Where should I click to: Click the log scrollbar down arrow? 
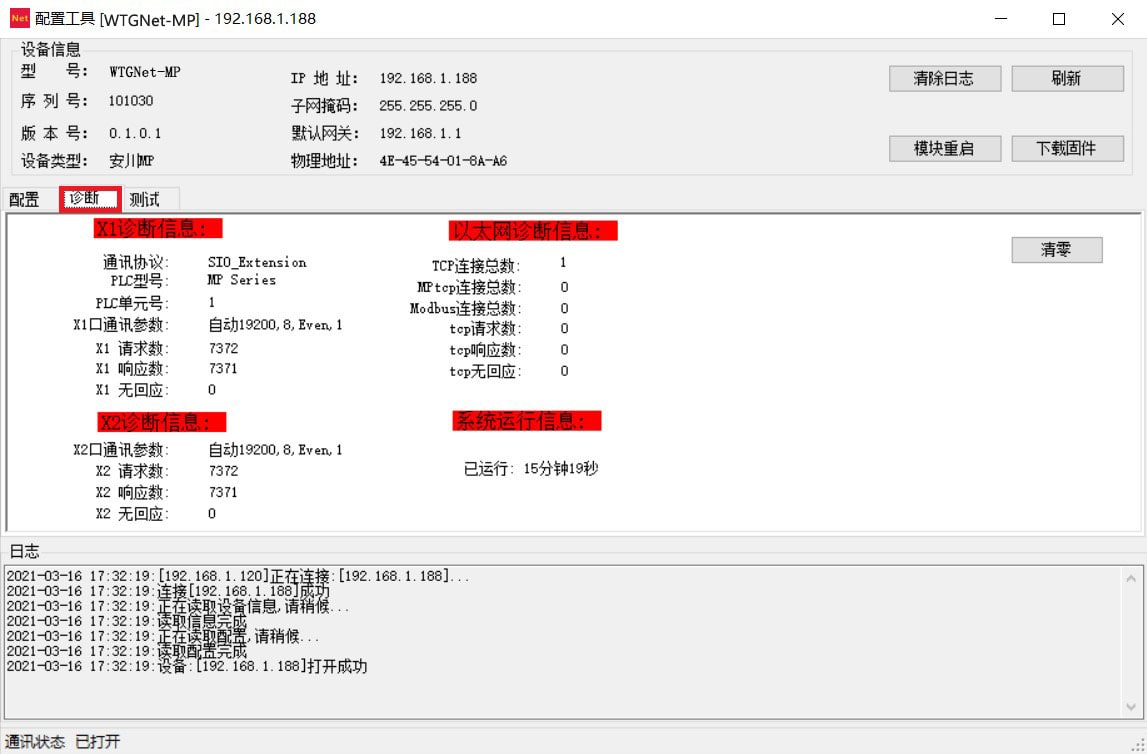pyautogui.click(x=1131, y=706)
